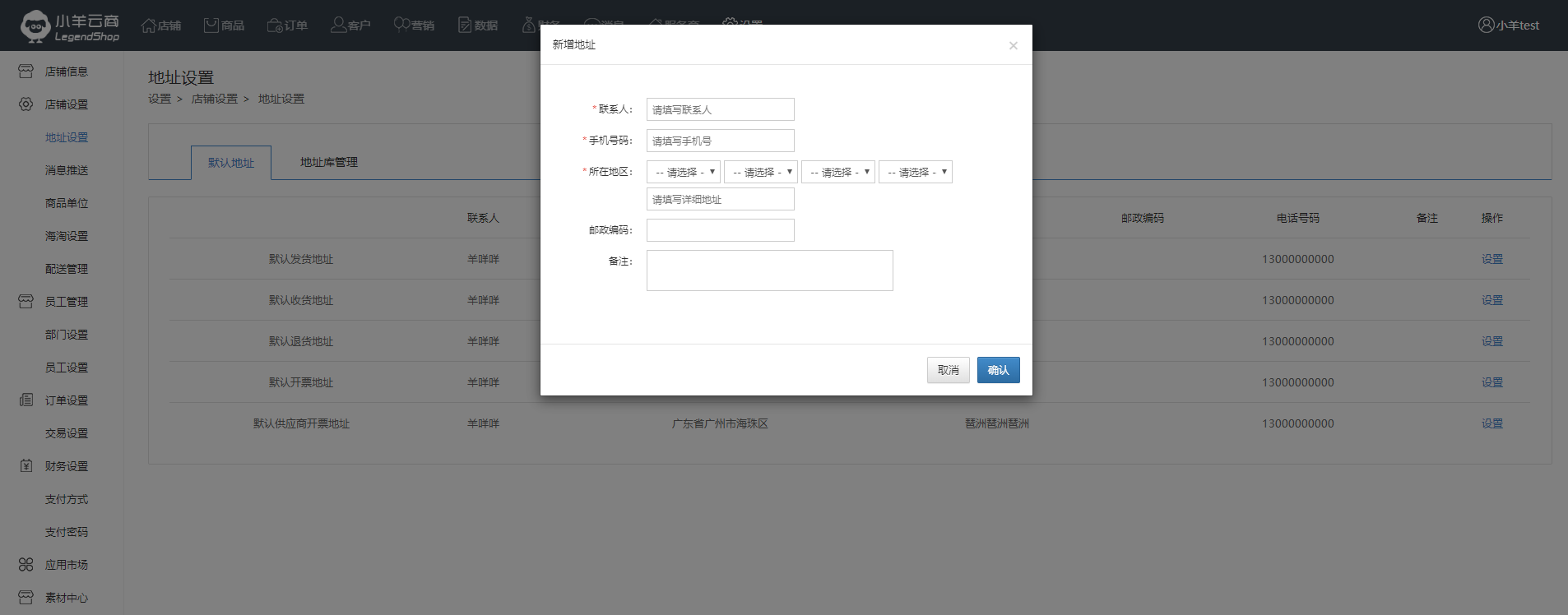Focus the 手机号码 input field
This screenshot has width=1568, height=615.
[720, 141]
